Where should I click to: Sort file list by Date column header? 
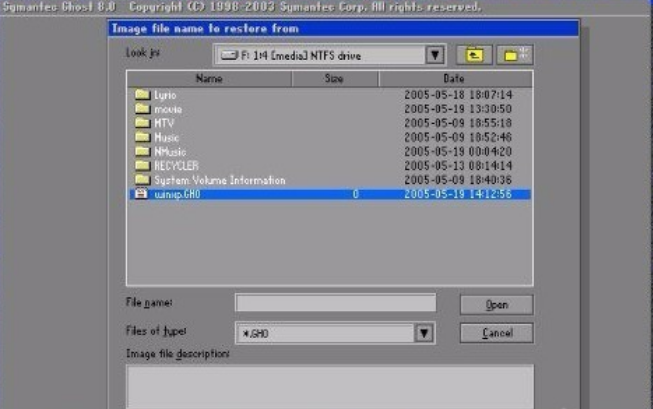pos(454,78)
